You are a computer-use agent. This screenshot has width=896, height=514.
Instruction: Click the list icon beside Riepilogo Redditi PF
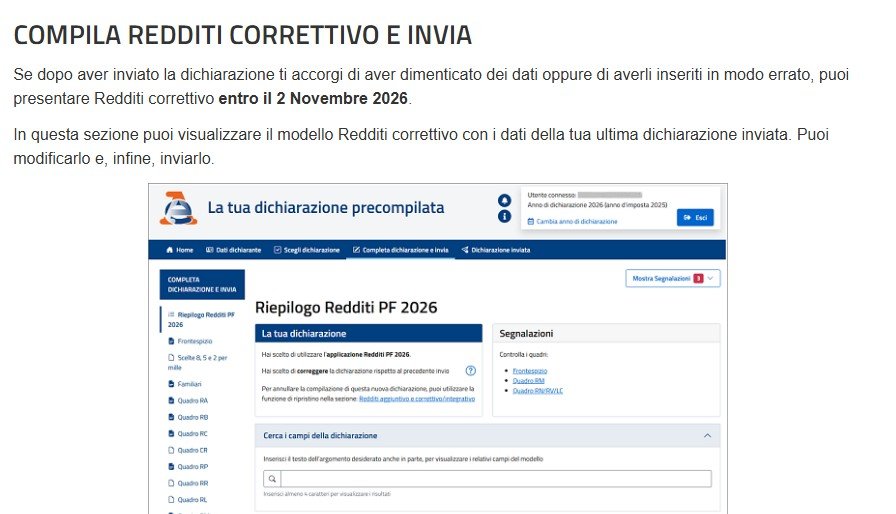171,315
